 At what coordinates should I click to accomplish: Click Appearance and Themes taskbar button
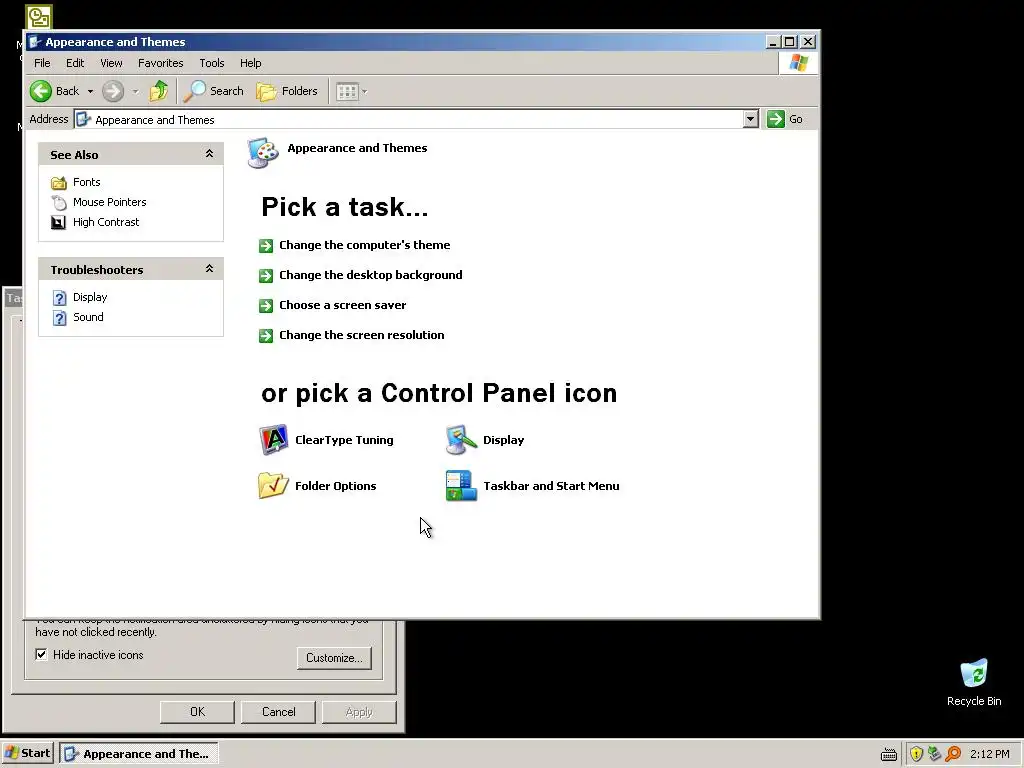click(x=138, y=754)
